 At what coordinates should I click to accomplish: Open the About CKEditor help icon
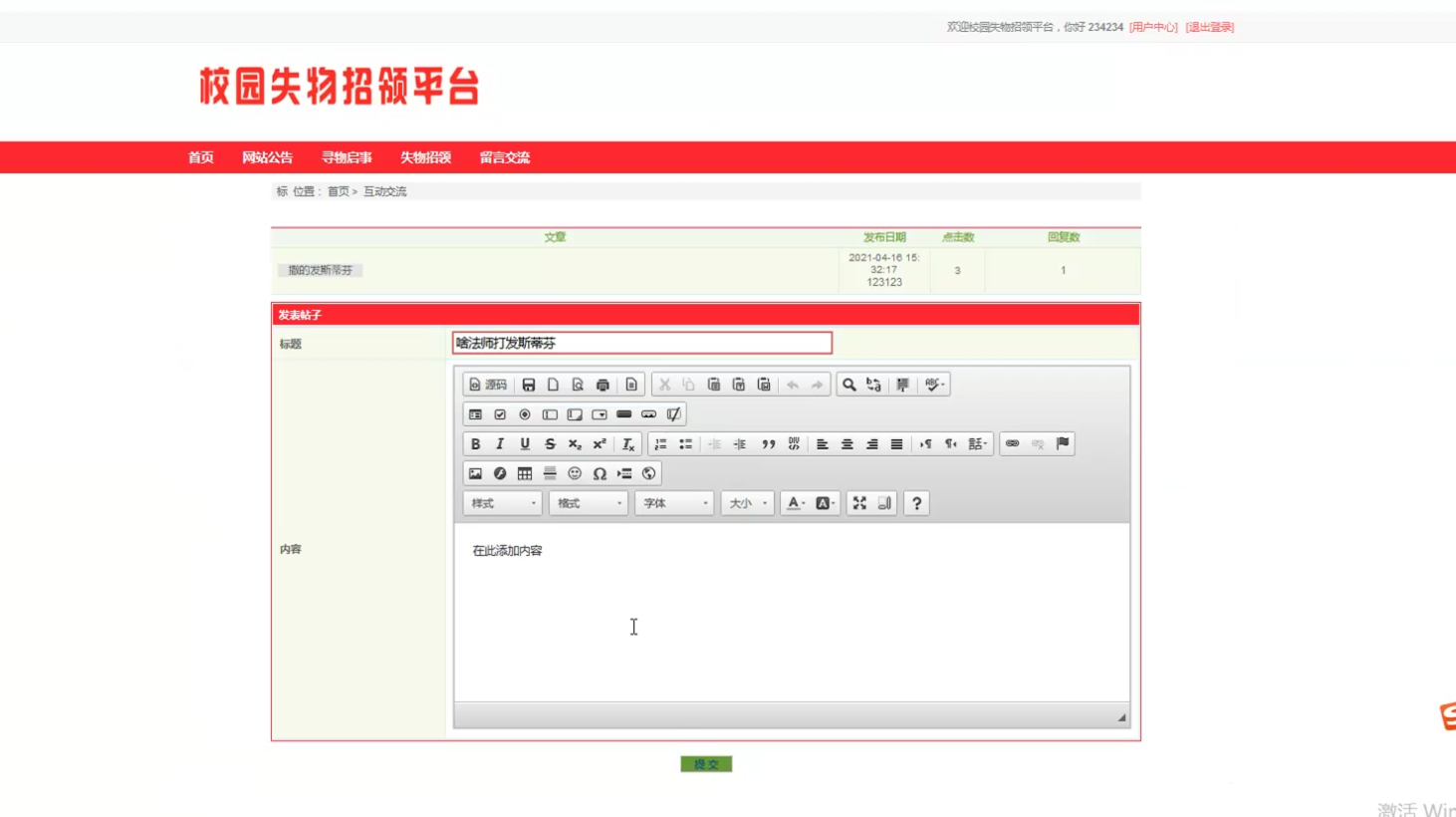pyautogui.click(x=917, y=504)
